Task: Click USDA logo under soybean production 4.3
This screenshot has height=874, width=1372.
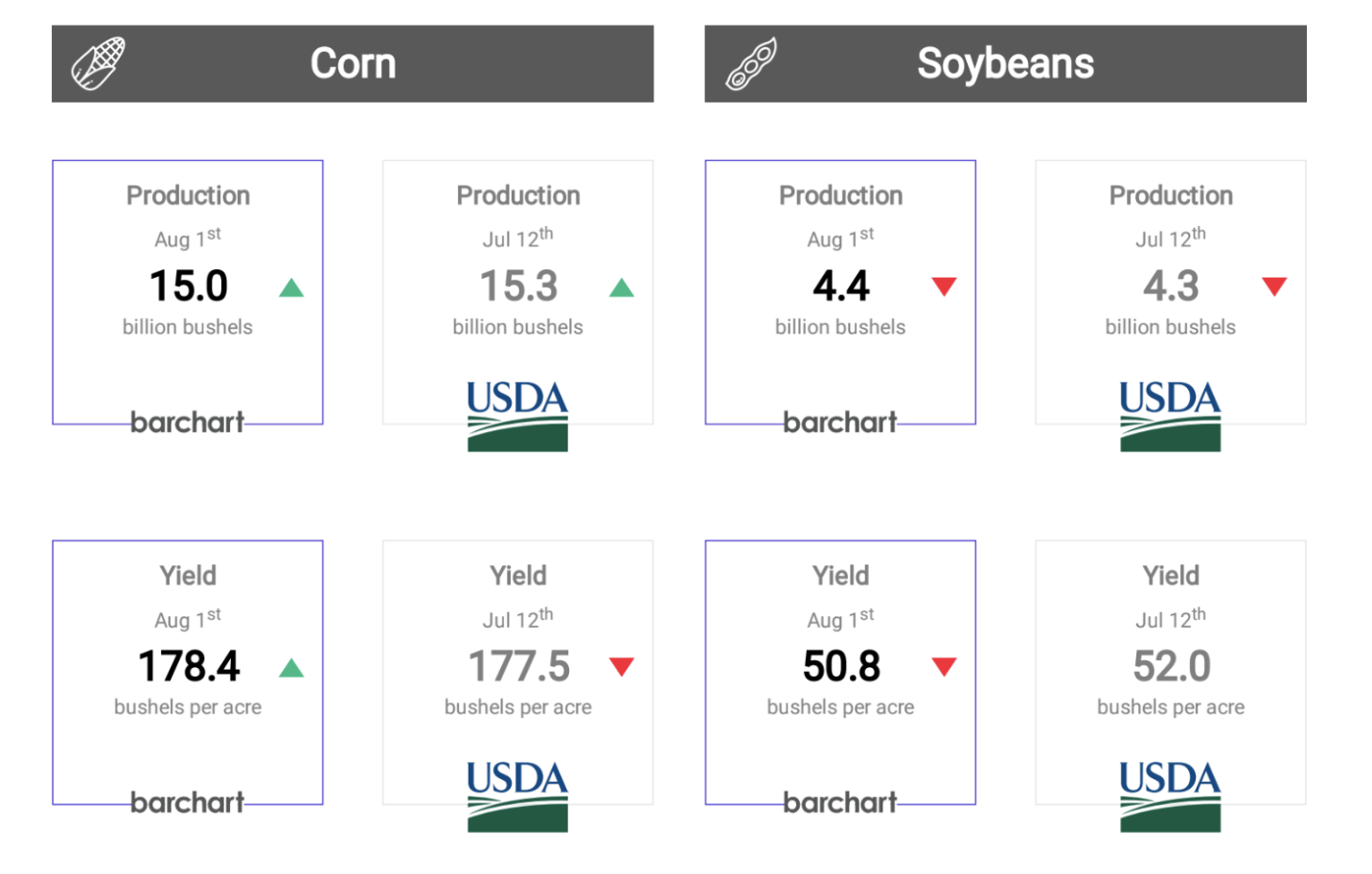Action: tap(1170, 416)
